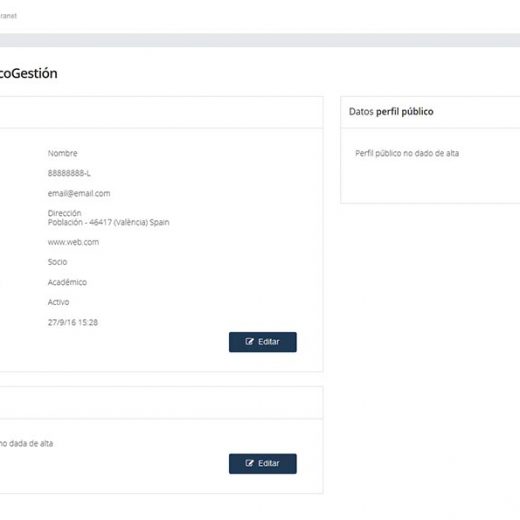
Task: Visit the www.web.com website link
Action: coord(73,242)
